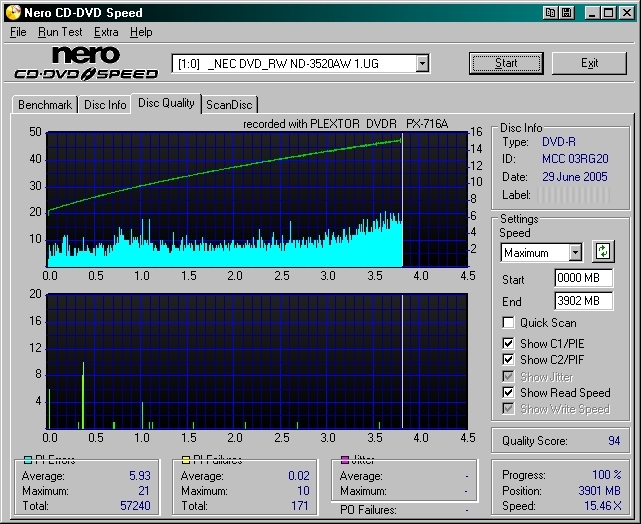Viewport: 641px width, 524px height.
Task: Toggle the Quick Scan checkbox
Action: point(508,322)
